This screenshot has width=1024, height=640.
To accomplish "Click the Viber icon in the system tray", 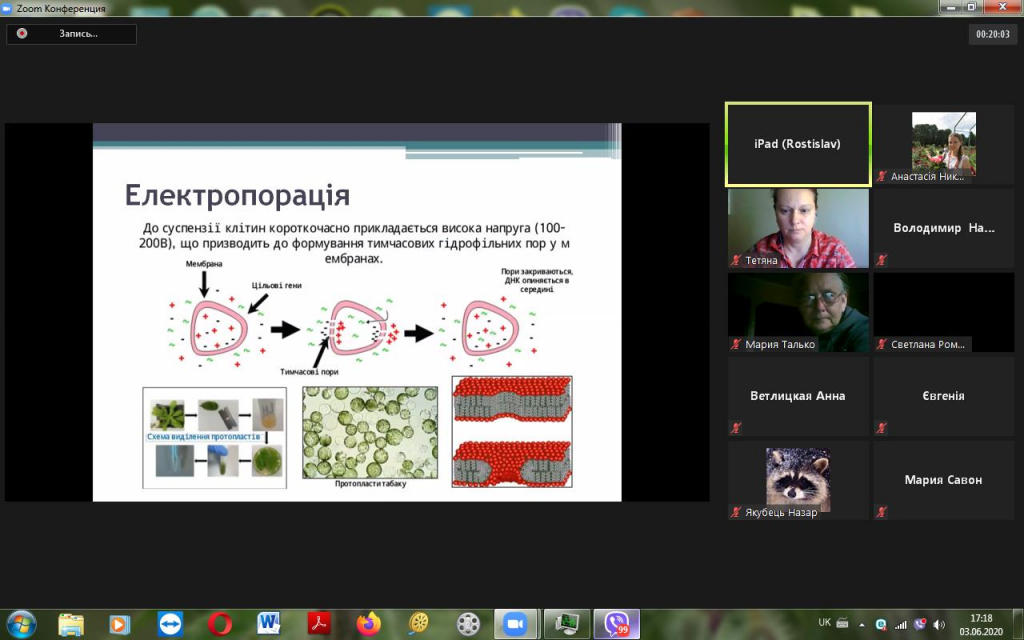I will point(920,624).
